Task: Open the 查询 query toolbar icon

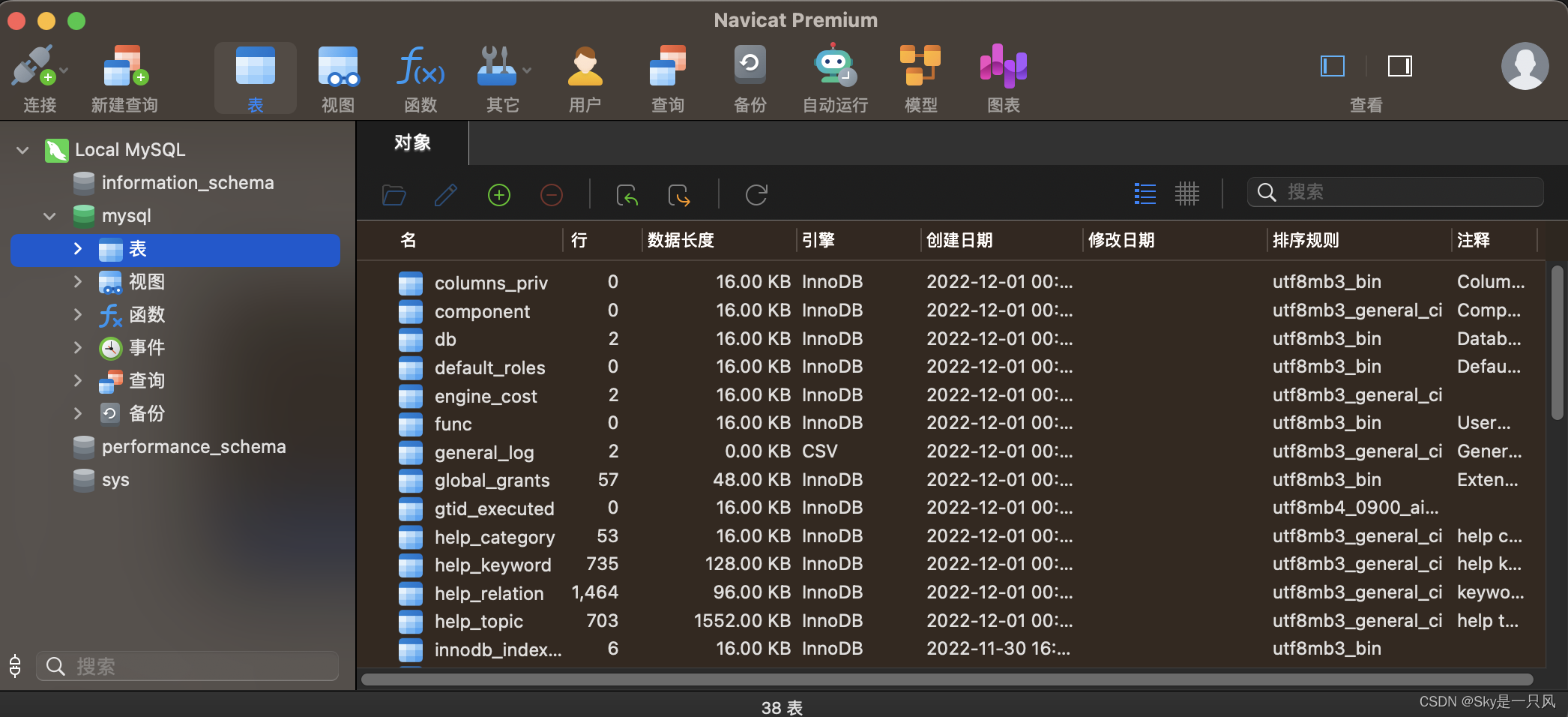Action: click(667, 66)
